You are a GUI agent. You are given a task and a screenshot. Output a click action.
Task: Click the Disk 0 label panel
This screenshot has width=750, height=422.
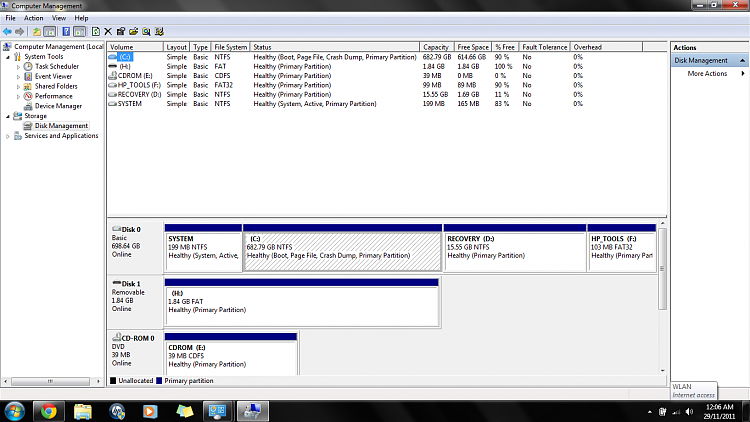point(136,247)
